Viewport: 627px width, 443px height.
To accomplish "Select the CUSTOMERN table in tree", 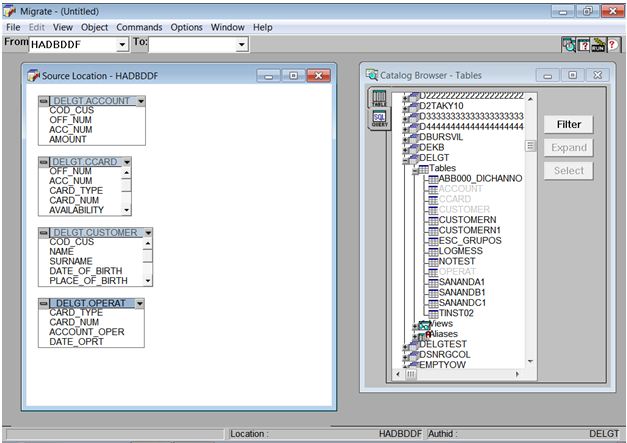I will [467, 220].
